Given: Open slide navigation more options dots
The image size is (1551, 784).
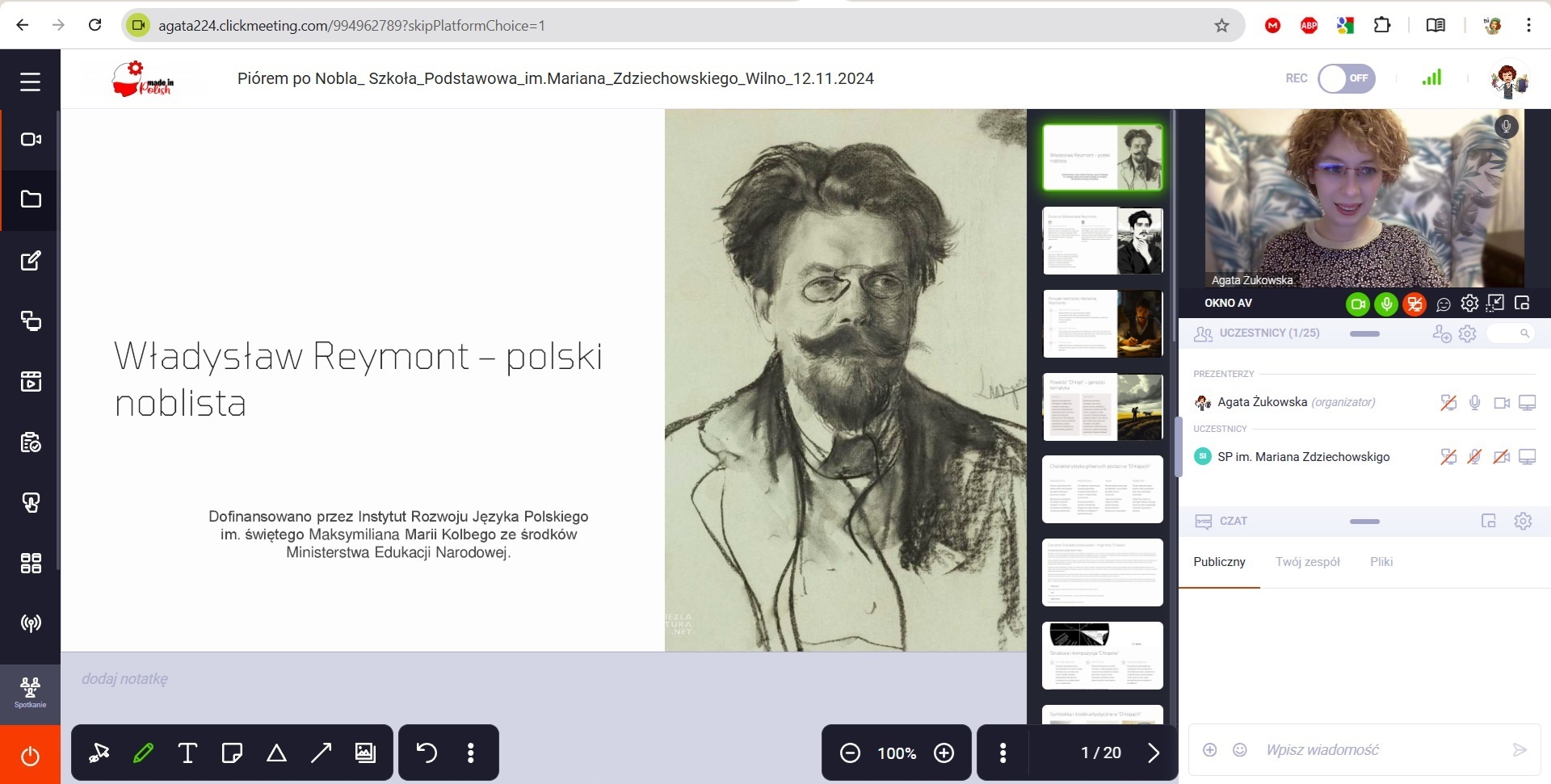Looking at the screenshot, I should coord(1002,753).
